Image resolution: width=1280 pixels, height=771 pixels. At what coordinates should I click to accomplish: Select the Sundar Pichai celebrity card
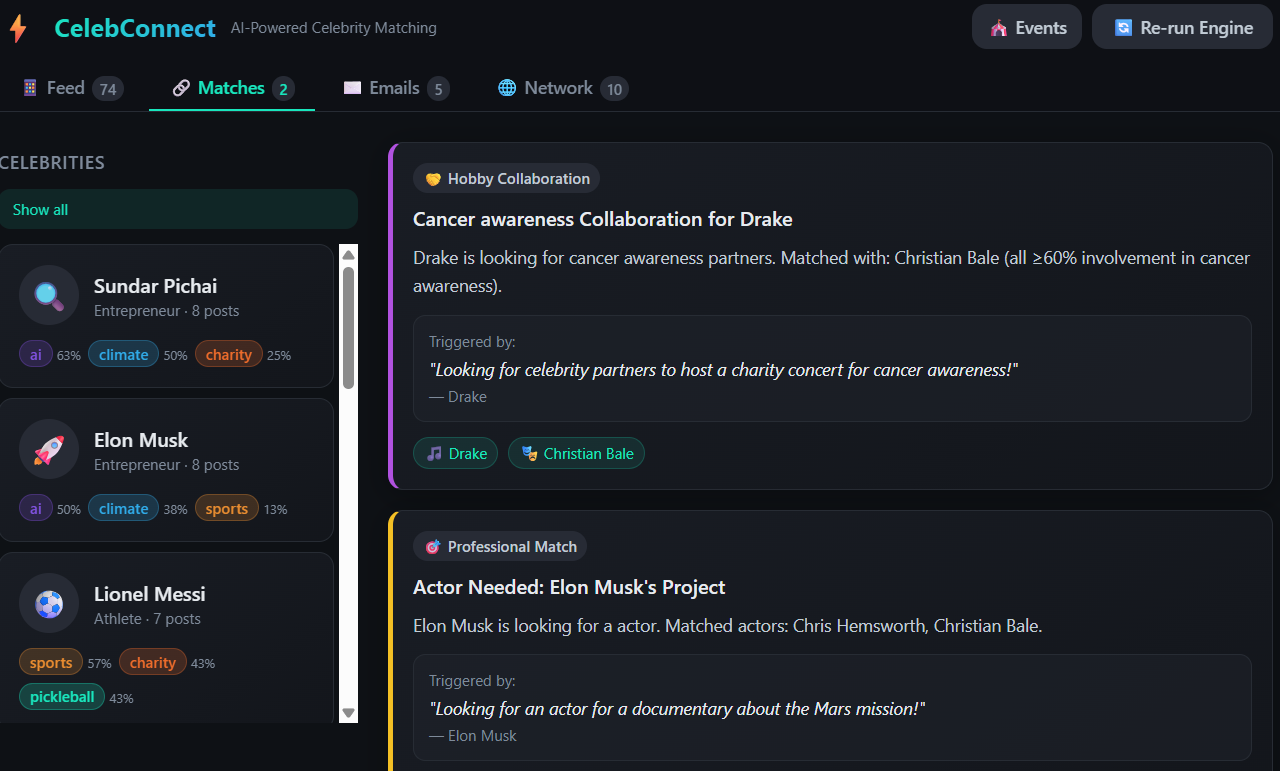point(166,316)
